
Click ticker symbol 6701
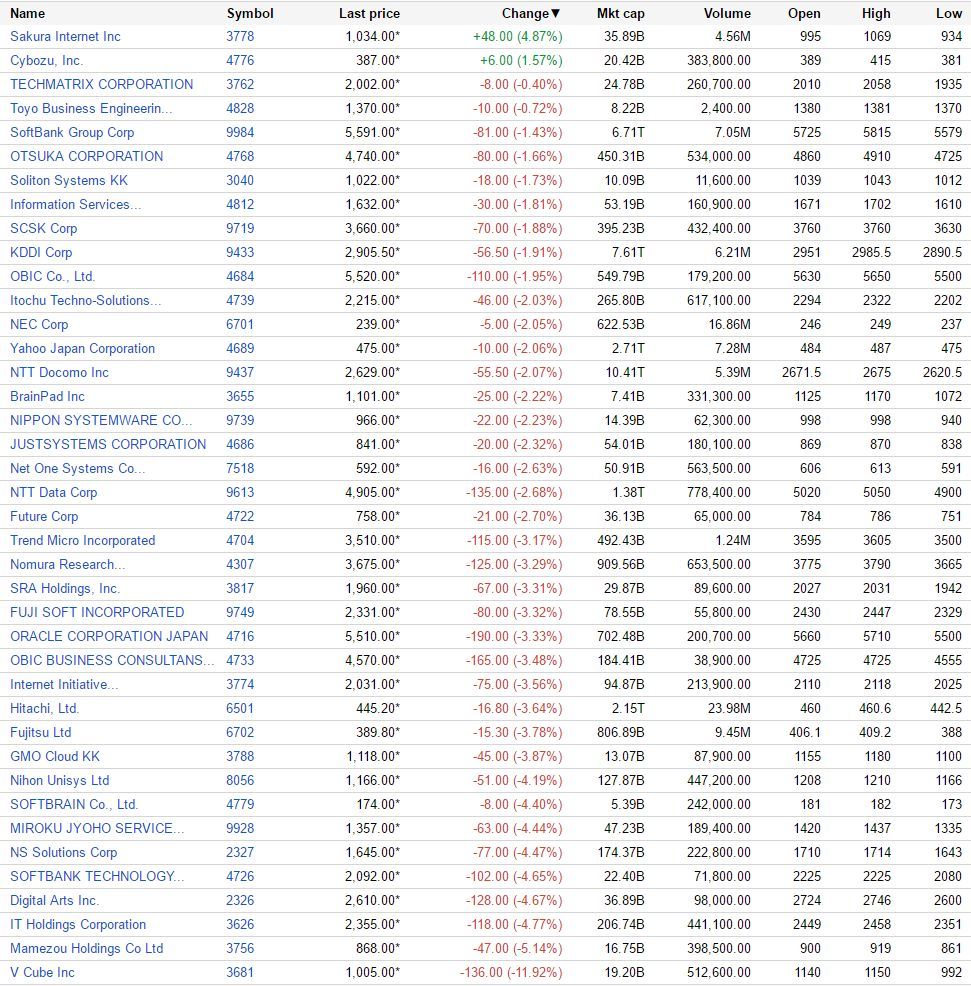[240, 324]
